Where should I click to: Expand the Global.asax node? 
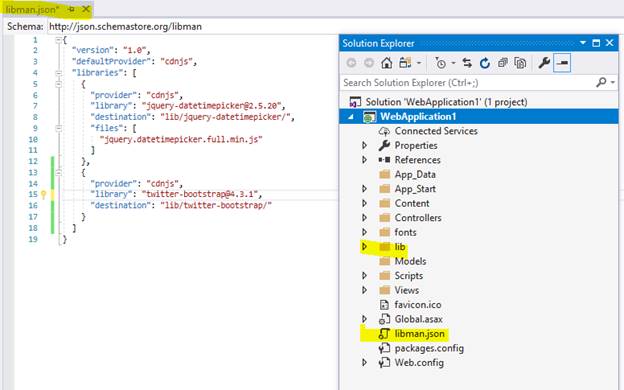tap(364, 319)
